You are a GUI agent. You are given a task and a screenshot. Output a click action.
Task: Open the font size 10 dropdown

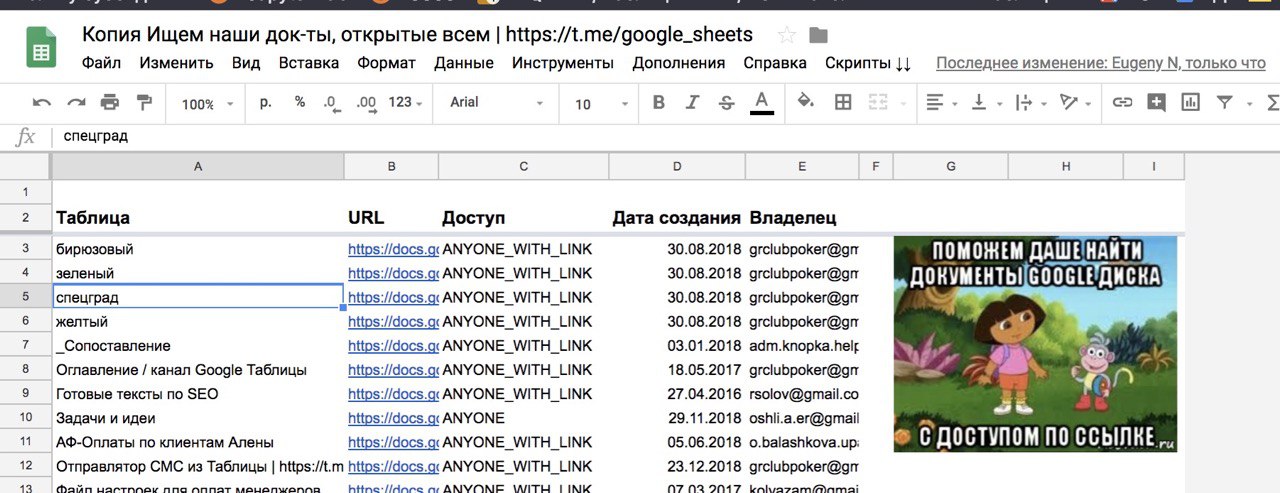pyautogui.click(x=602, y=103)
